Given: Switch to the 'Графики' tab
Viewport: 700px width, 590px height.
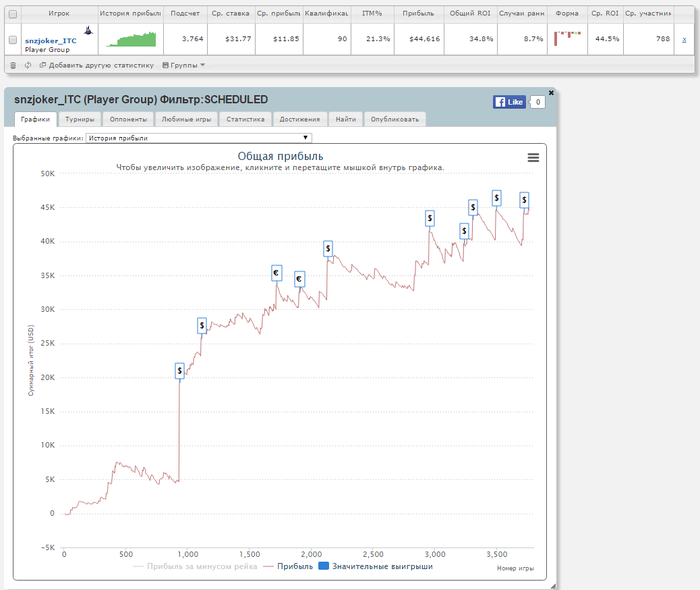Looking at the screenshot, I should [x=35, y=119].
